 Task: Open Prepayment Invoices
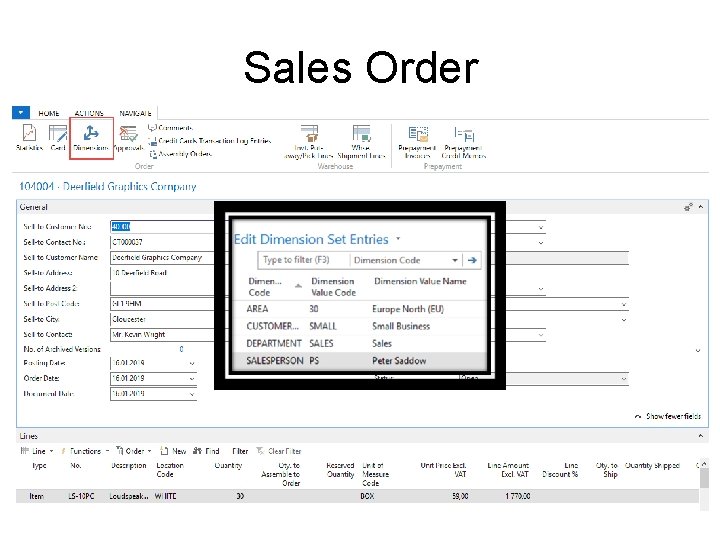[417, 141]
